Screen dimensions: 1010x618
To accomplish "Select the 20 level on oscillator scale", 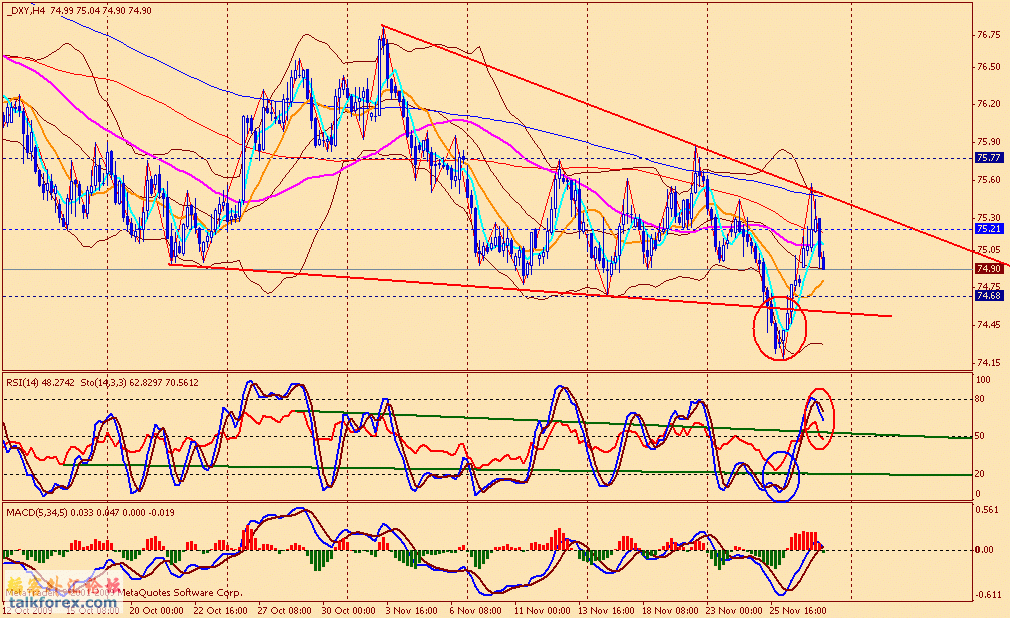I will [980, 474].
